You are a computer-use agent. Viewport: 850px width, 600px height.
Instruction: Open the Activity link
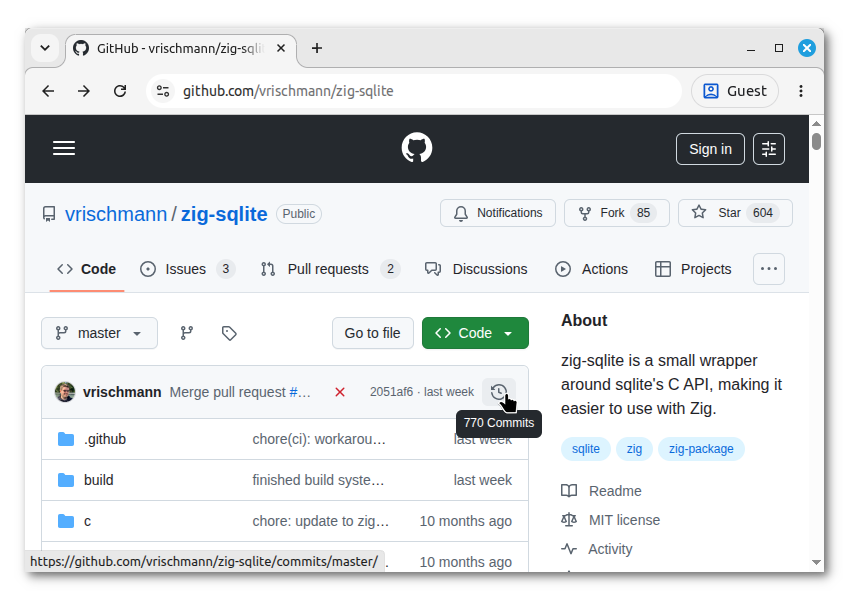tap(610, 549)
